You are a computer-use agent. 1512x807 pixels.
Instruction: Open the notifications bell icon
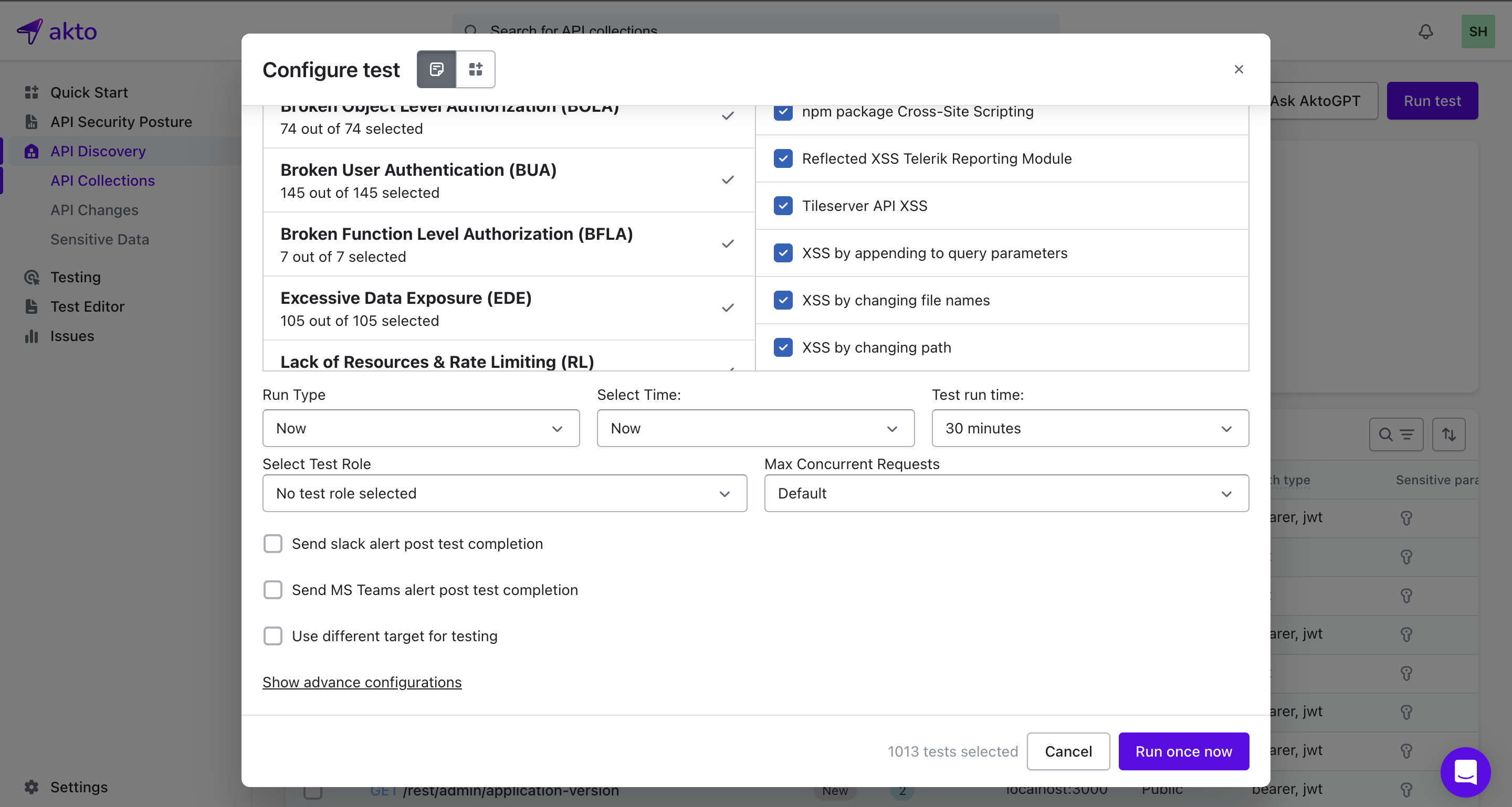[1425, 31]
